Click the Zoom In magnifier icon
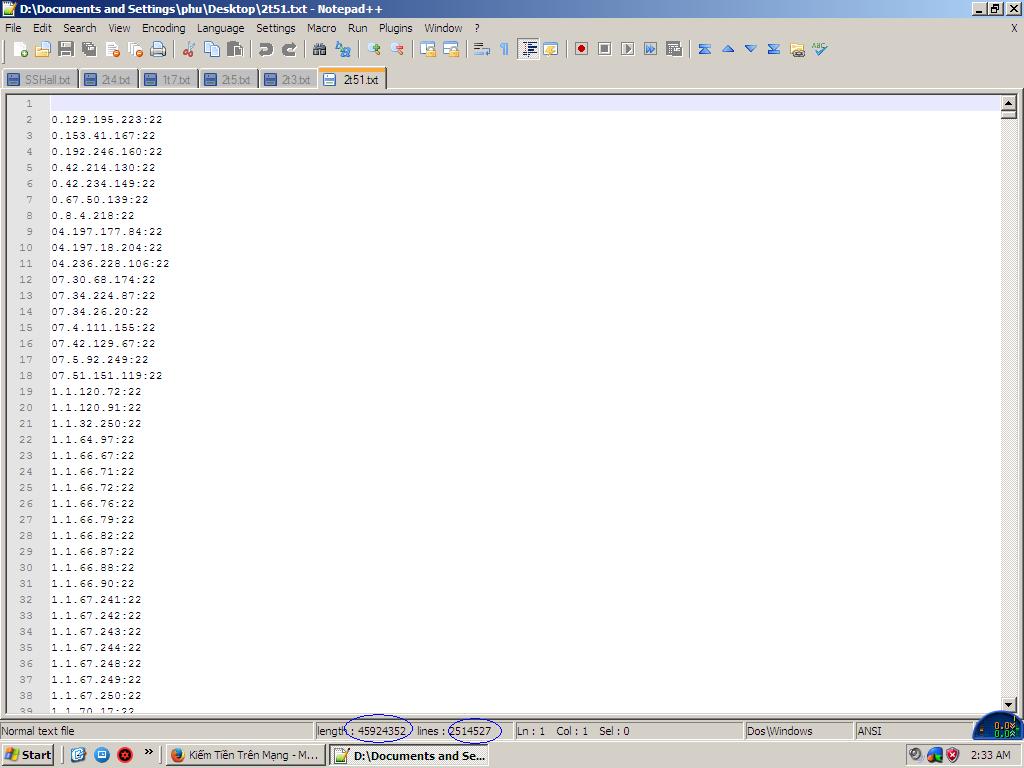1024x768 pixels. tap(374, 49)
